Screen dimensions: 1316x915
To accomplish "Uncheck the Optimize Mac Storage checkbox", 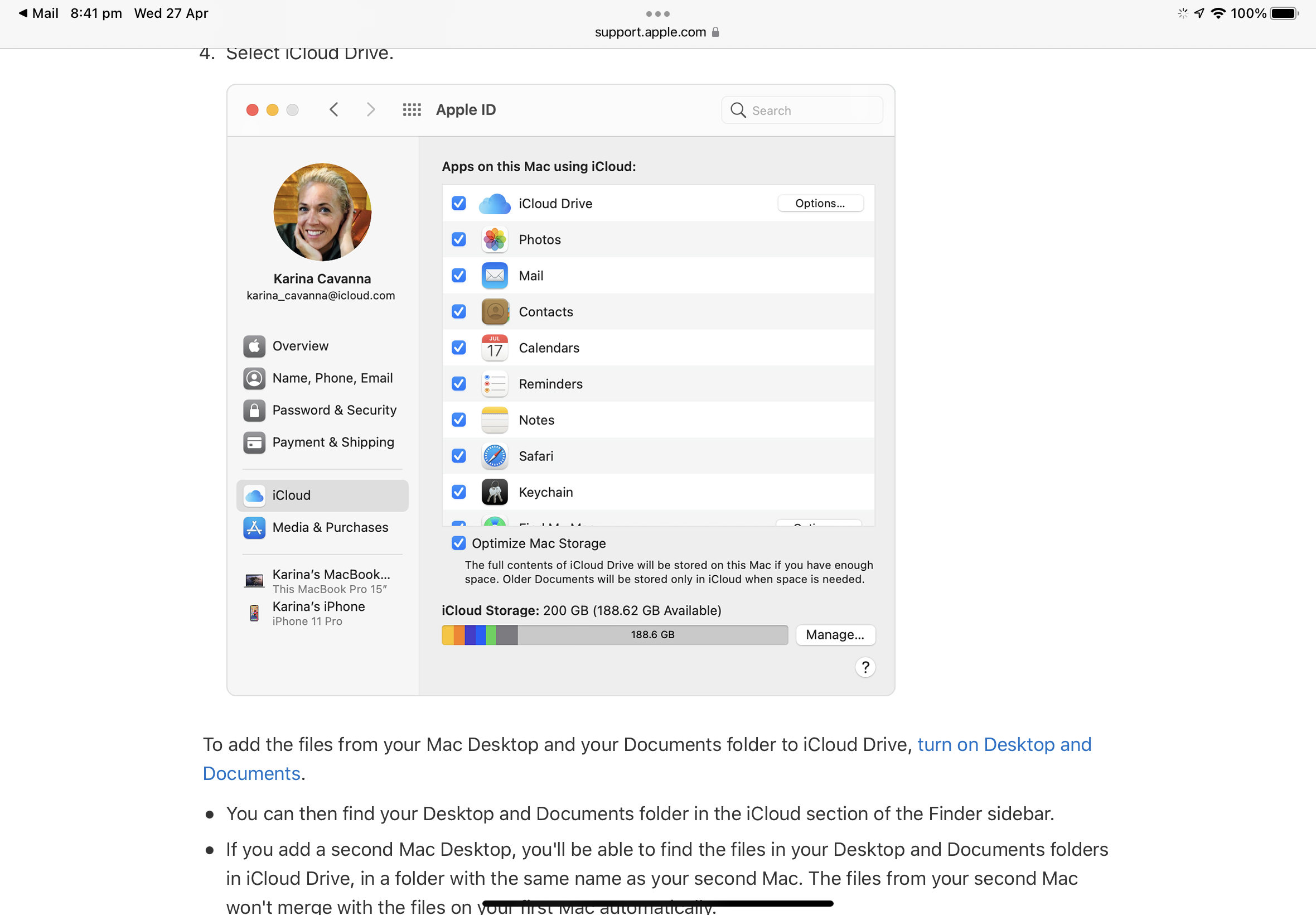I will [458, 543].
